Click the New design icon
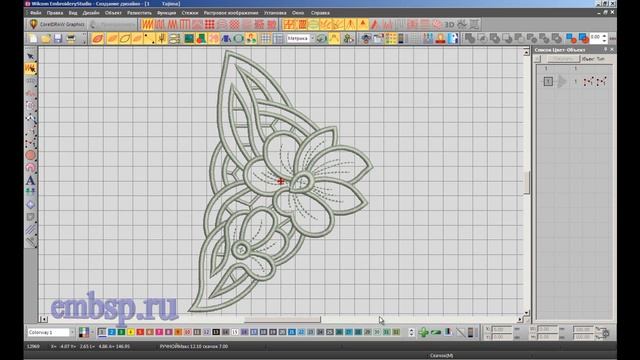The width and height of the screenshot is (640, 360). [33, 39]
